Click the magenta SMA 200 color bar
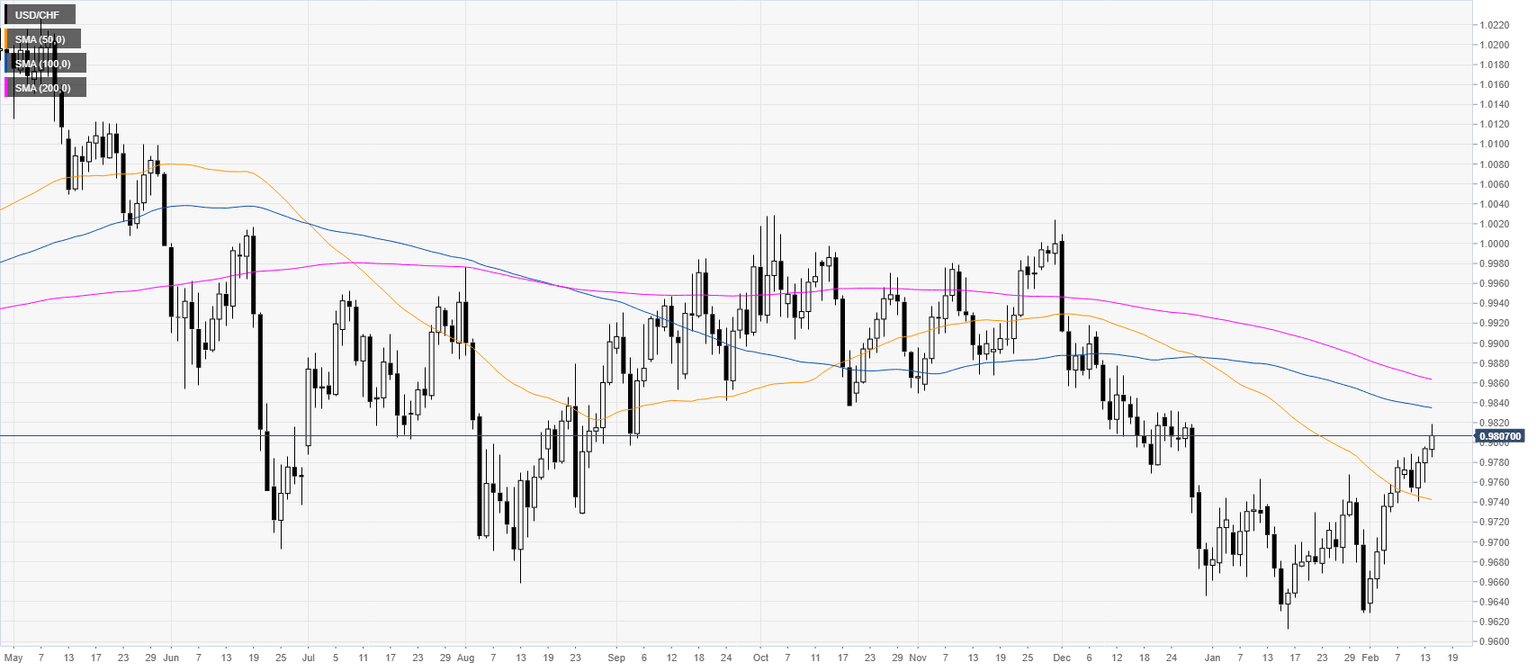The width and height of the screenshot is (1536, 669). tap(6, 88)
